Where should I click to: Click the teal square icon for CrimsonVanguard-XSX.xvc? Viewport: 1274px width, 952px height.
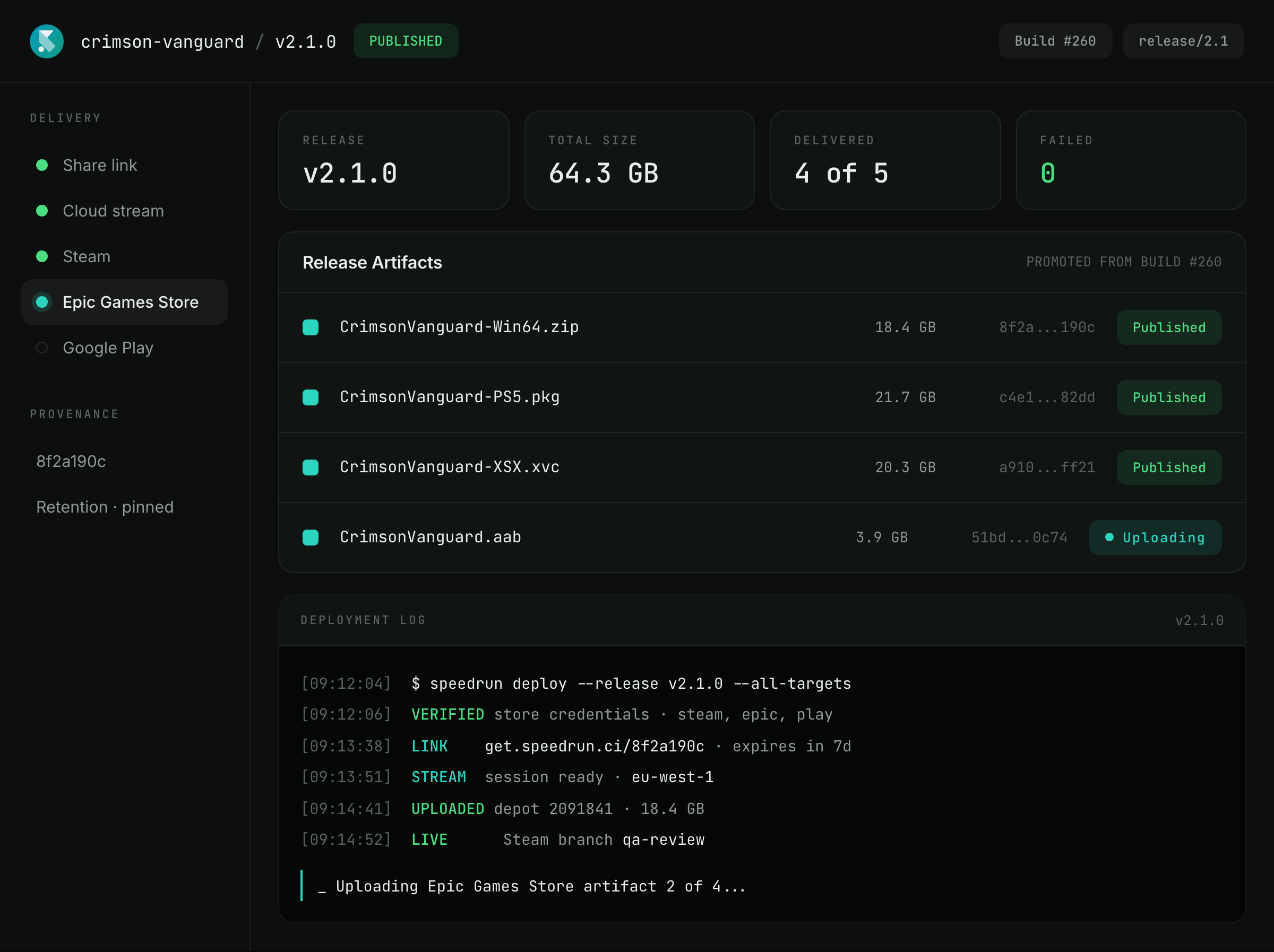tap(311, 467)
